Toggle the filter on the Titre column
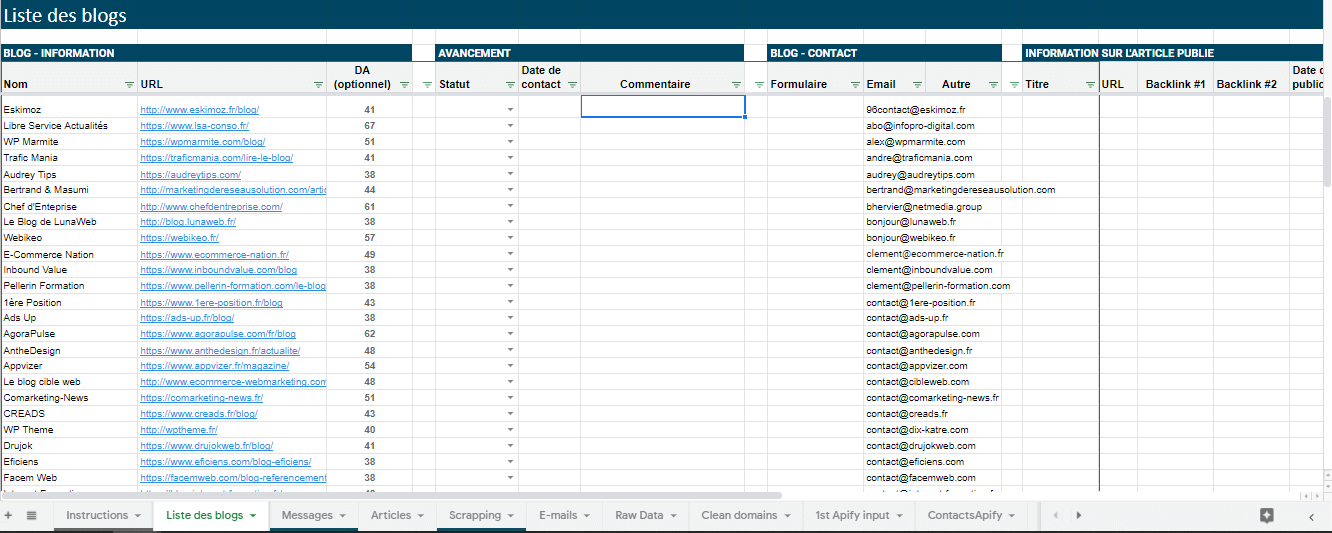The image size is (1332, 533). [1089, 85]
